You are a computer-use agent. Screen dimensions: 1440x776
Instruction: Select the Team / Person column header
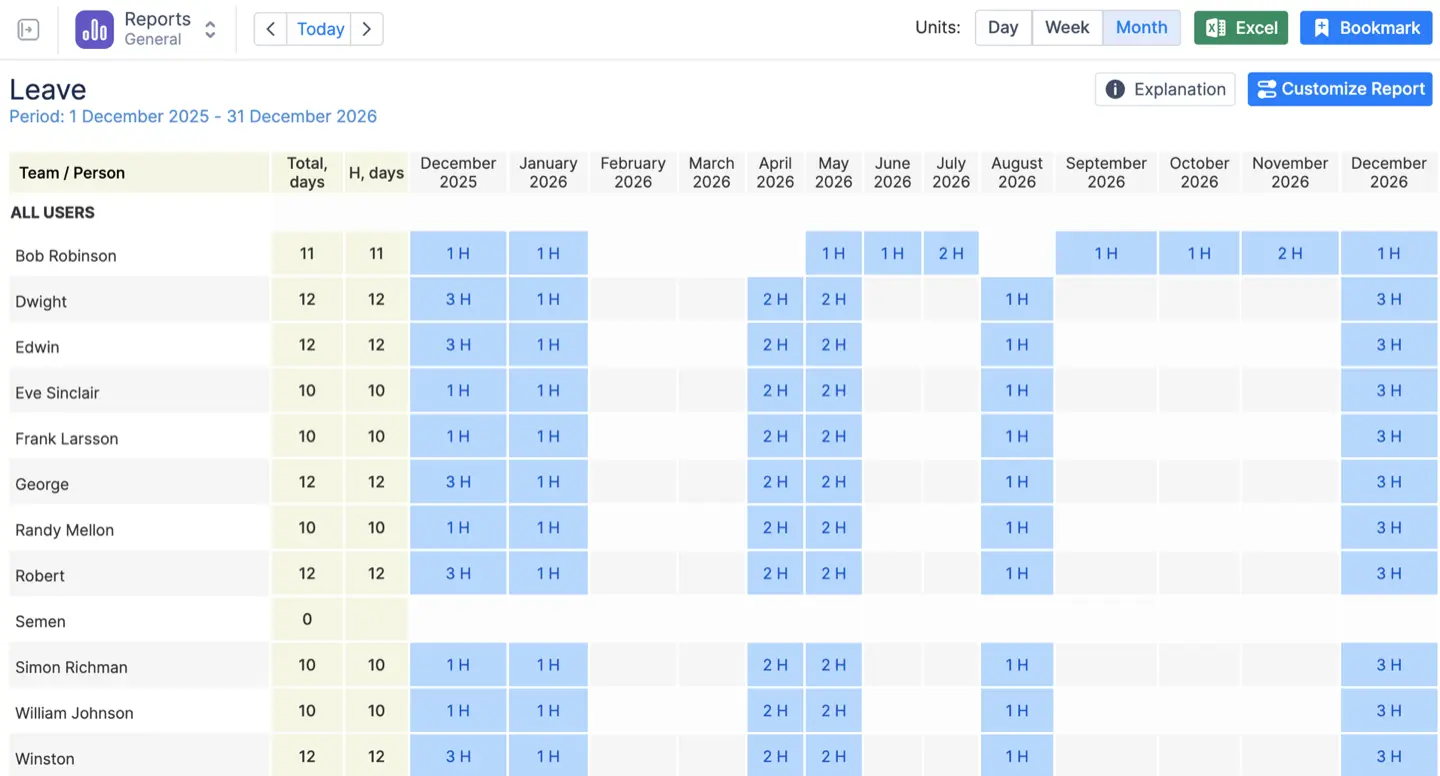pos(139,172)
